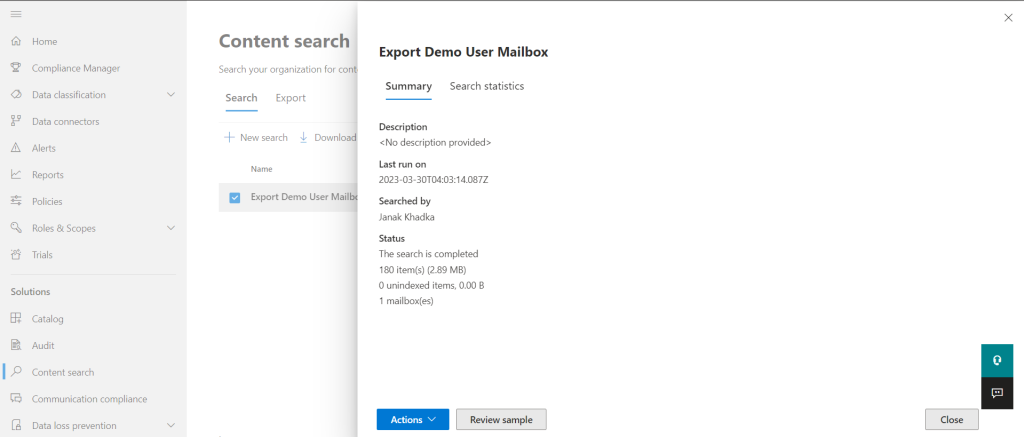The width and height of the screenshot is (1024, 437).
Task: Click the 1 mailbox(es) status line
Action: click(406, 301)
